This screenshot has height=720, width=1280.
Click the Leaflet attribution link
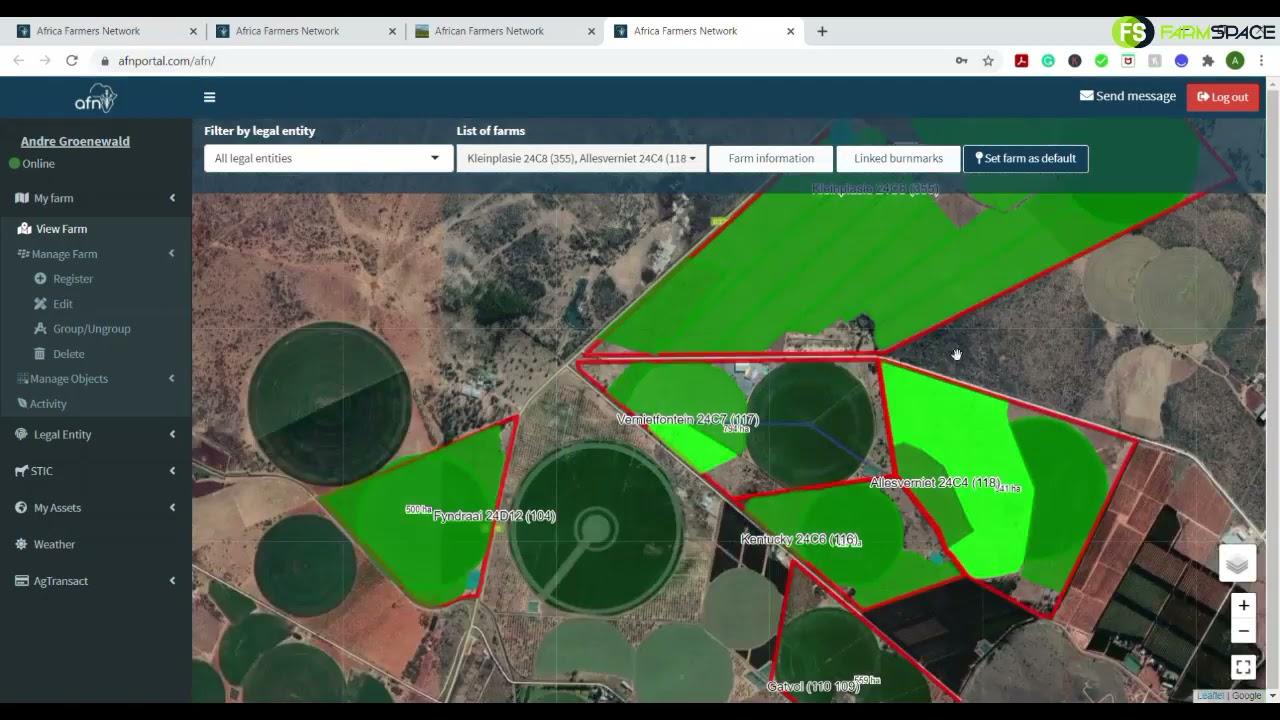tap(1210, 695)
